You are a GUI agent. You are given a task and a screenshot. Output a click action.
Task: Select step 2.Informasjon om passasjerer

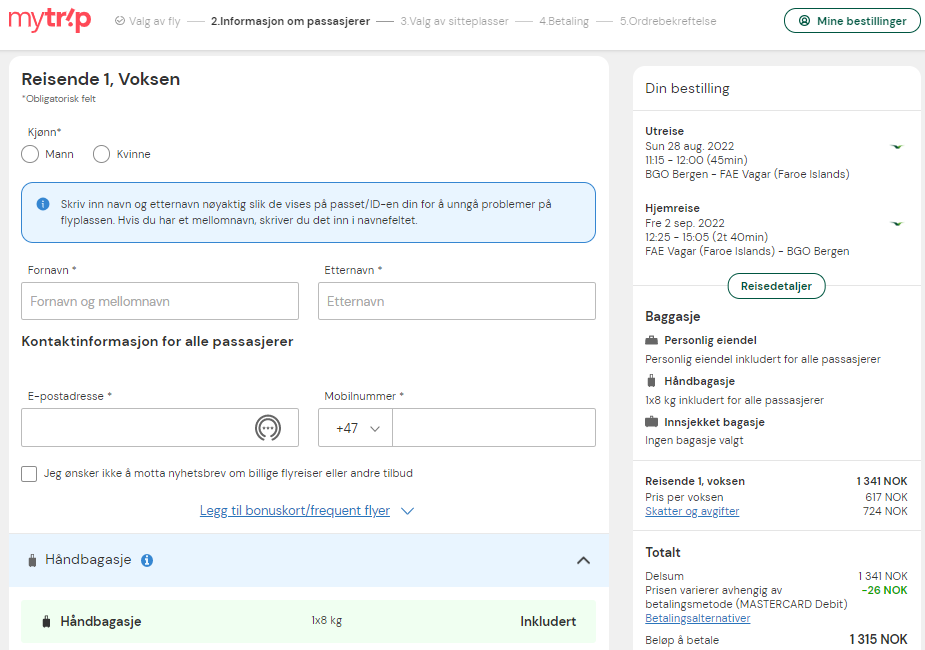click(290, 21)
